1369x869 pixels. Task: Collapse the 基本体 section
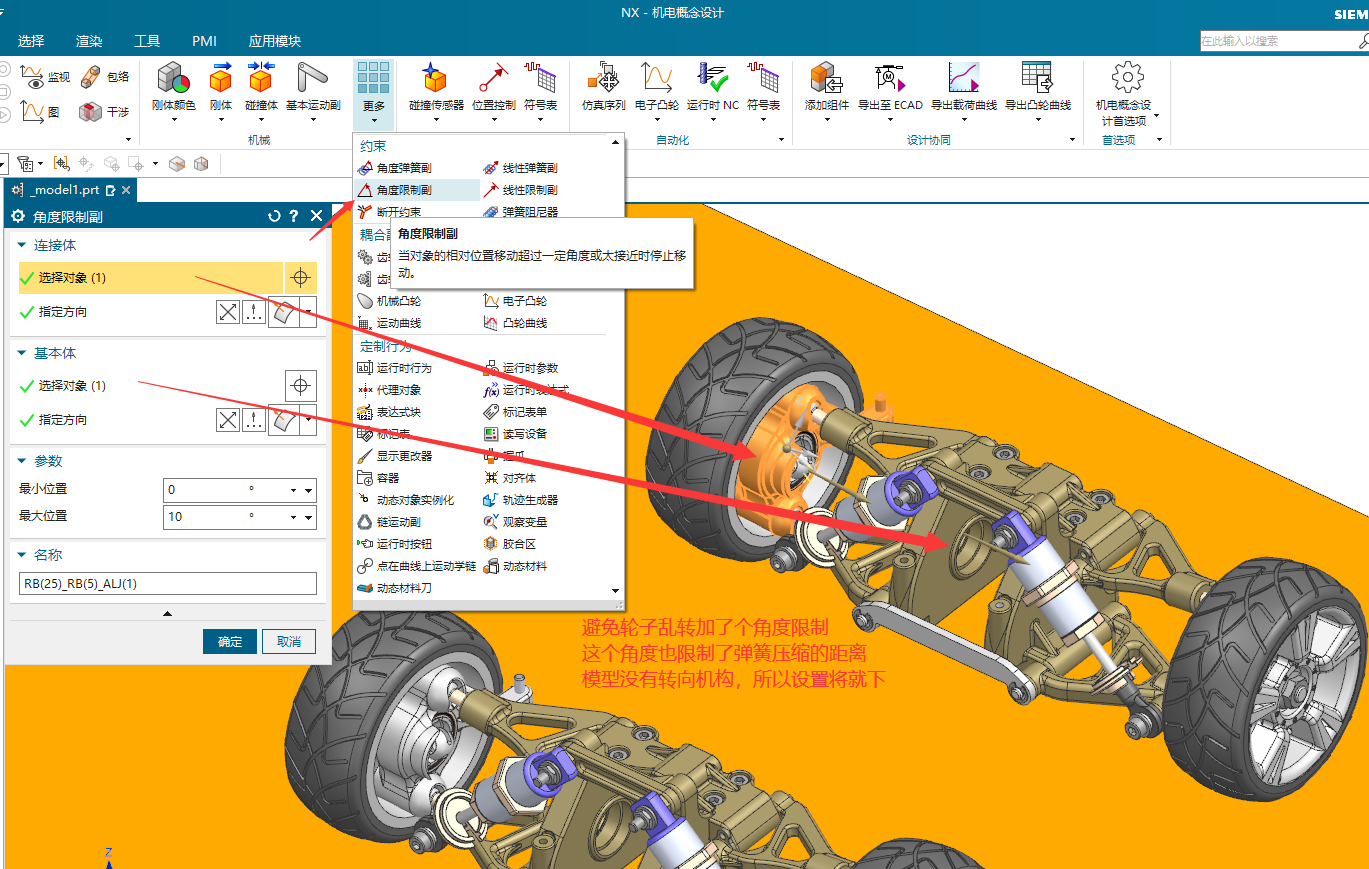[22, 353]
